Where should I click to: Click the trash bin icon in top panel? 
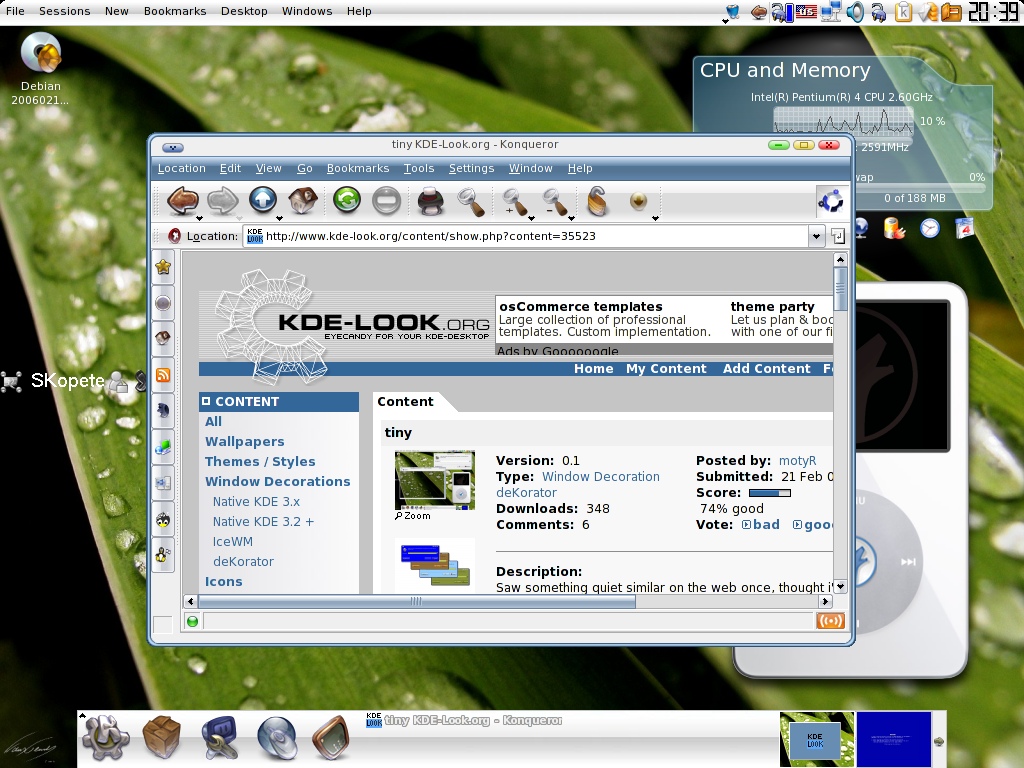pyautogui.click(x=733, y=12)
